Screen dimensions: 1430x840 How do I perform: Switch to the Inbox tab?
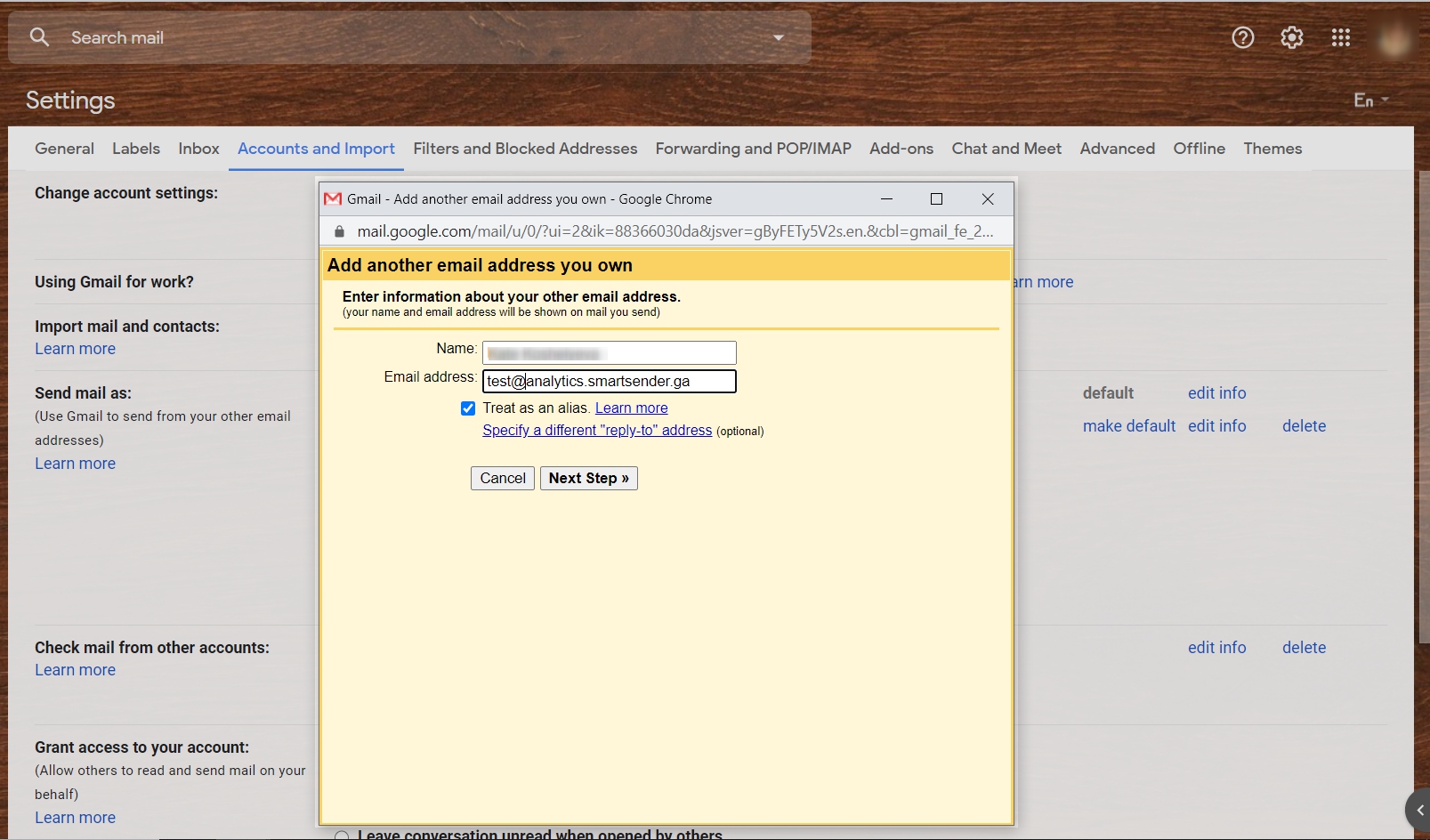point(198,149)
